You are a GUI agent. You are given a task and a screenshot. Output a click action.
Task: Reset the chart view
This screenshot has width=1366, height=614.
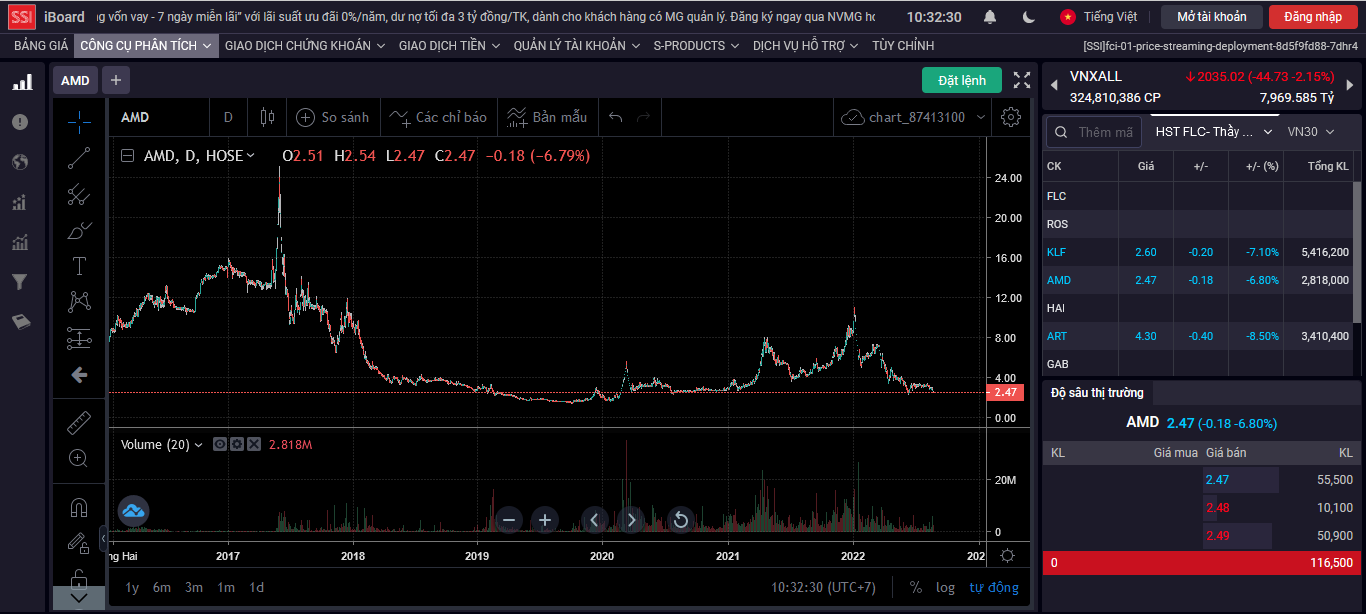680,520
